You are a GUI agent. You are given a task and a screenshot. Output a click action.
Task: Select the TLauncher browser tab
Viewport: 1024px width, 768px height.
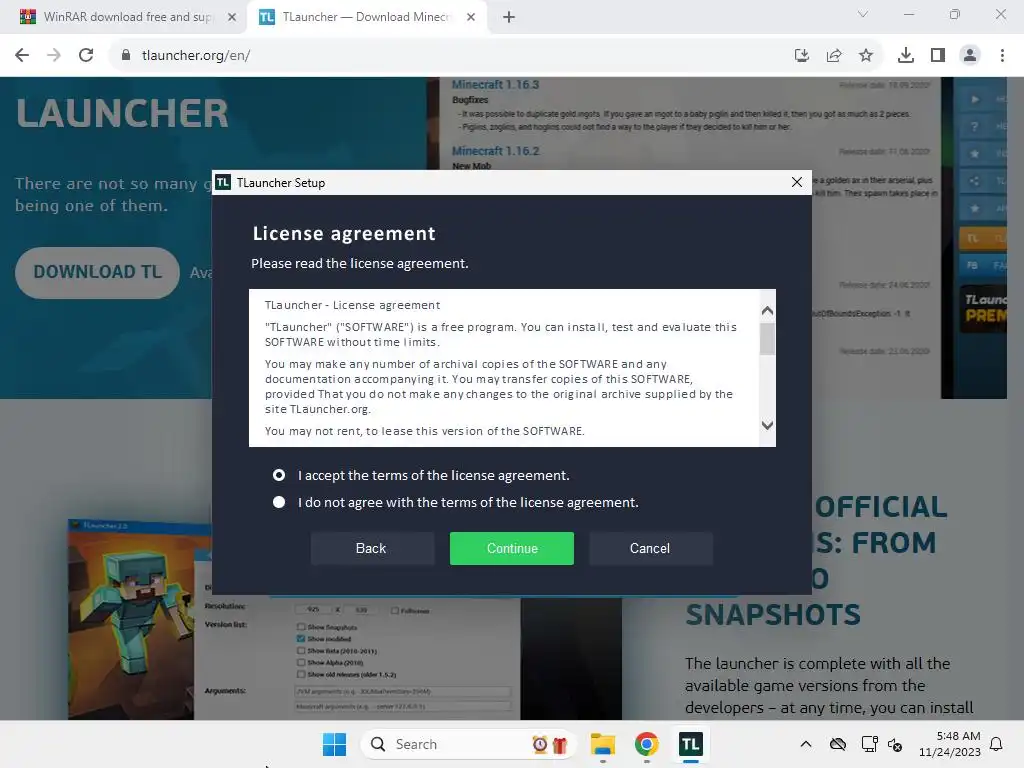366,17
